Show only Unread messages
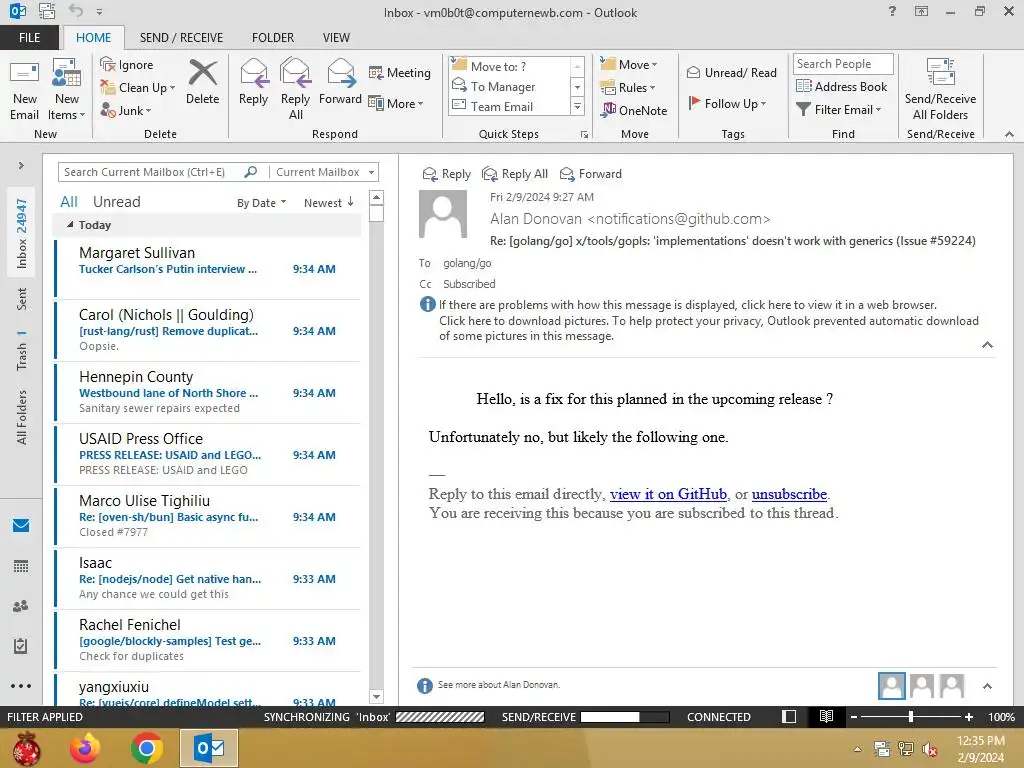Viewport: 1024px width, 768px height. tap(116, 202)
